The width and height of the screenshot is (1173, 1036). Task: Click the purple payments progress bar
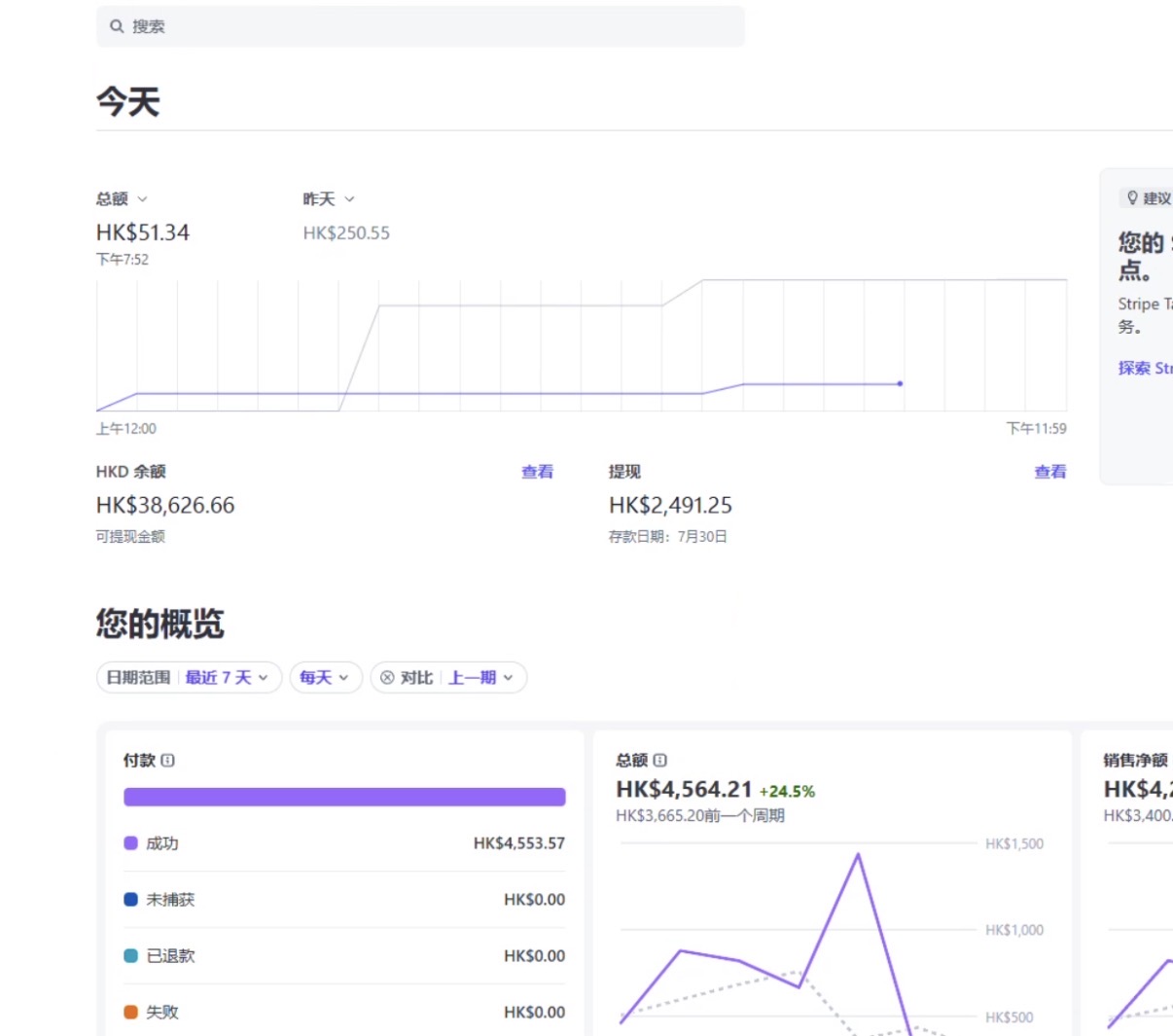pos(344,797)
